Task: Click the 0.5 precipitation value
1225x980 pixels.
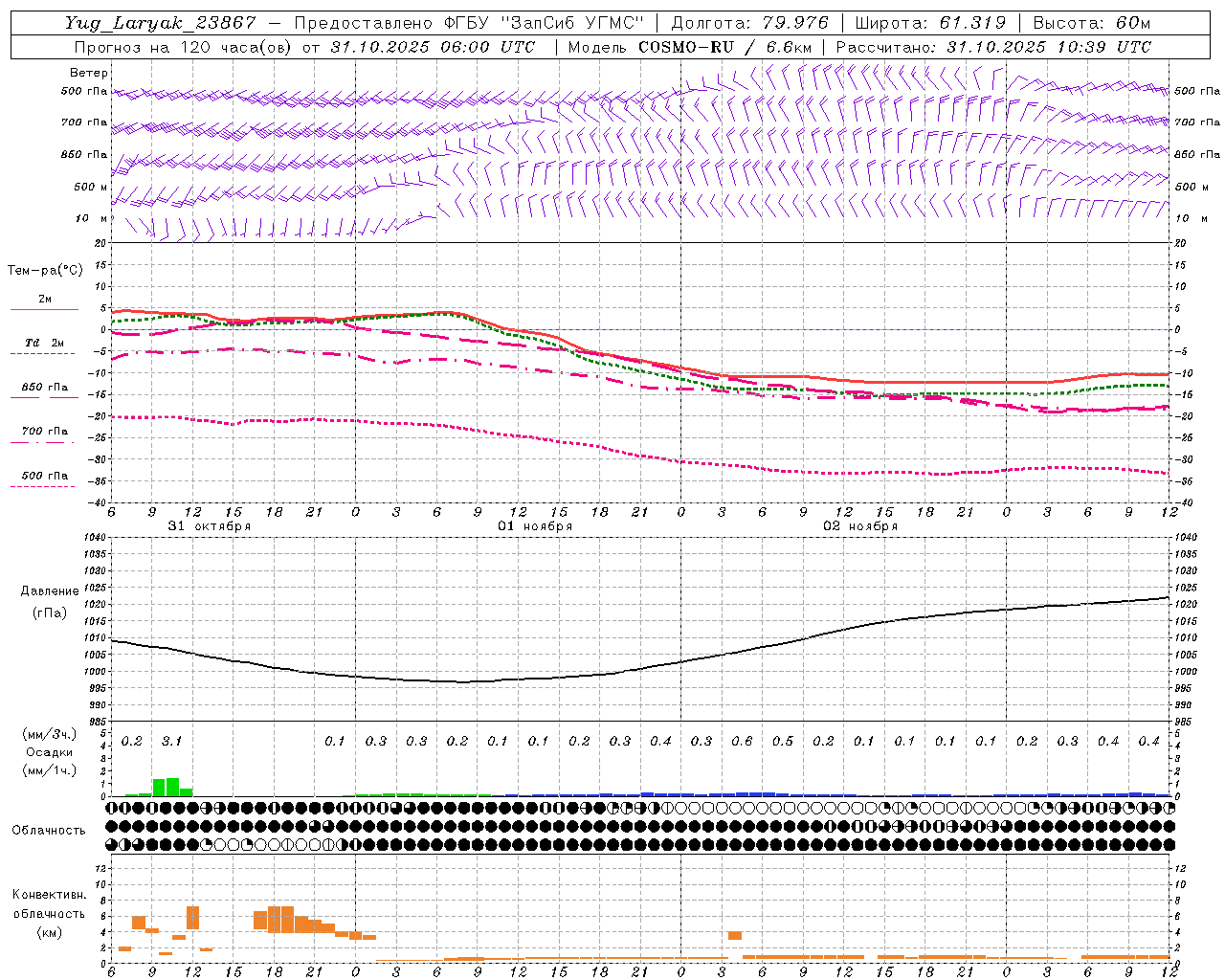Action: 783,741
